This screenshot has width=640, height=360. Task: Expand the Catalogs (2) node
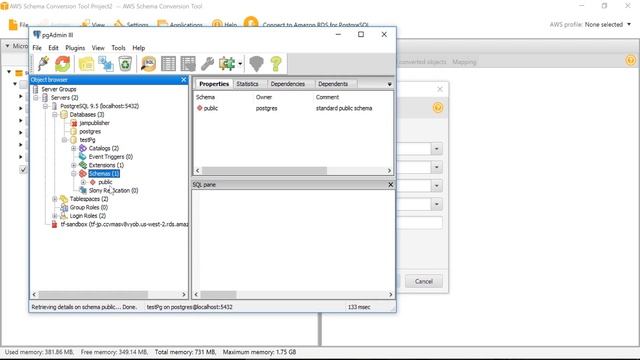pyautogui.click(x=73, y=148)
